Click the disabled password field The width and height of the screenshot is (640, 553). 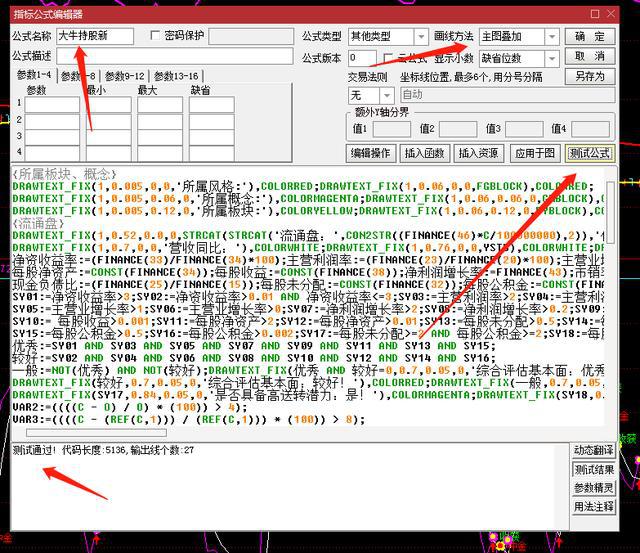pyautogui.click(x=251, y=36)
